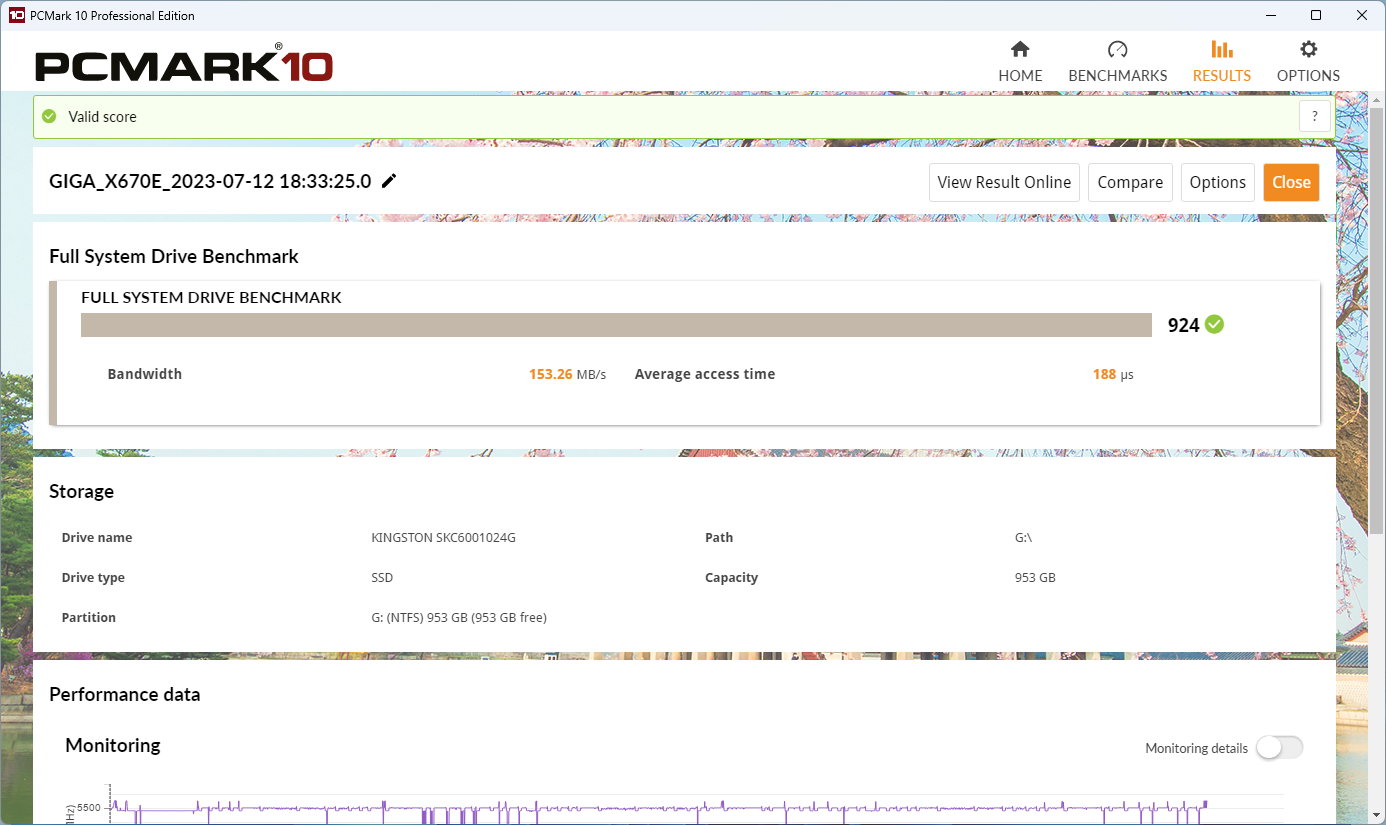This screenshot has height=825, width=1386.
Task: Toggle the Monitoring details switch
Action: (x=1280, y=748)
